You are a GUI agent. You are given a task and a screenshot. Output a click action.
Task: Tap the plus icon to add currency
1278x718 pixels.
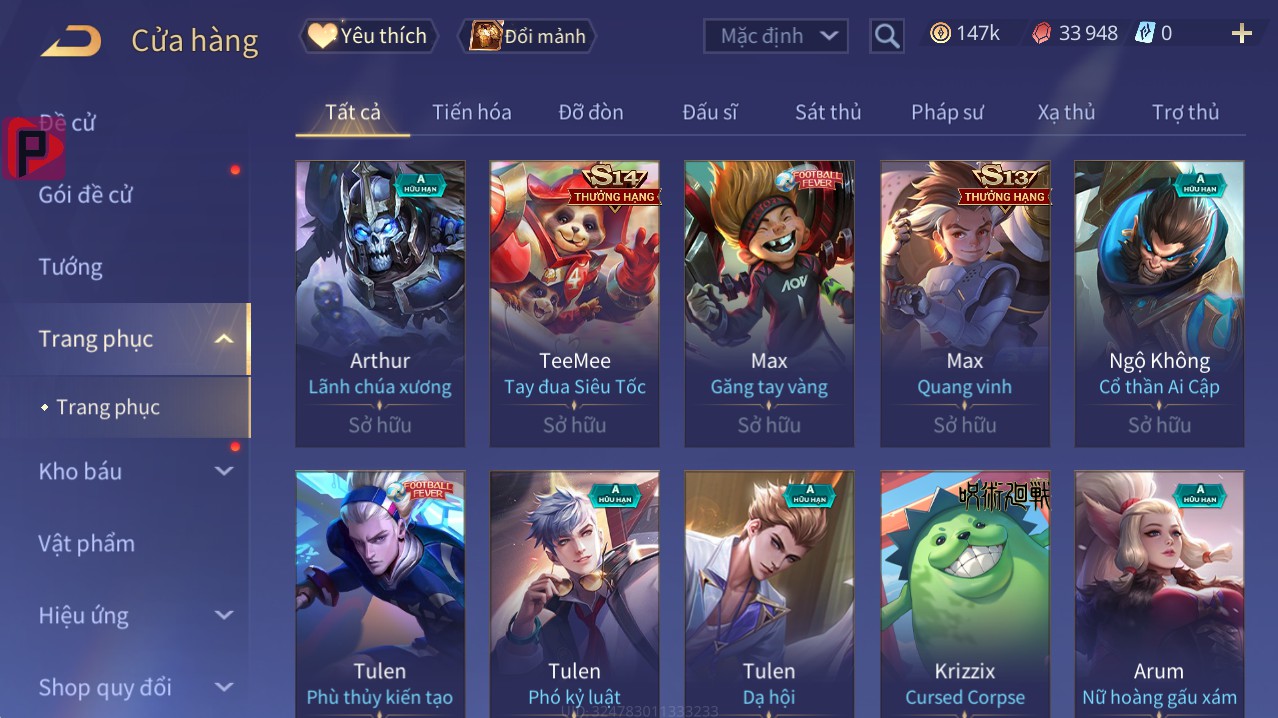pos(1242,34)
